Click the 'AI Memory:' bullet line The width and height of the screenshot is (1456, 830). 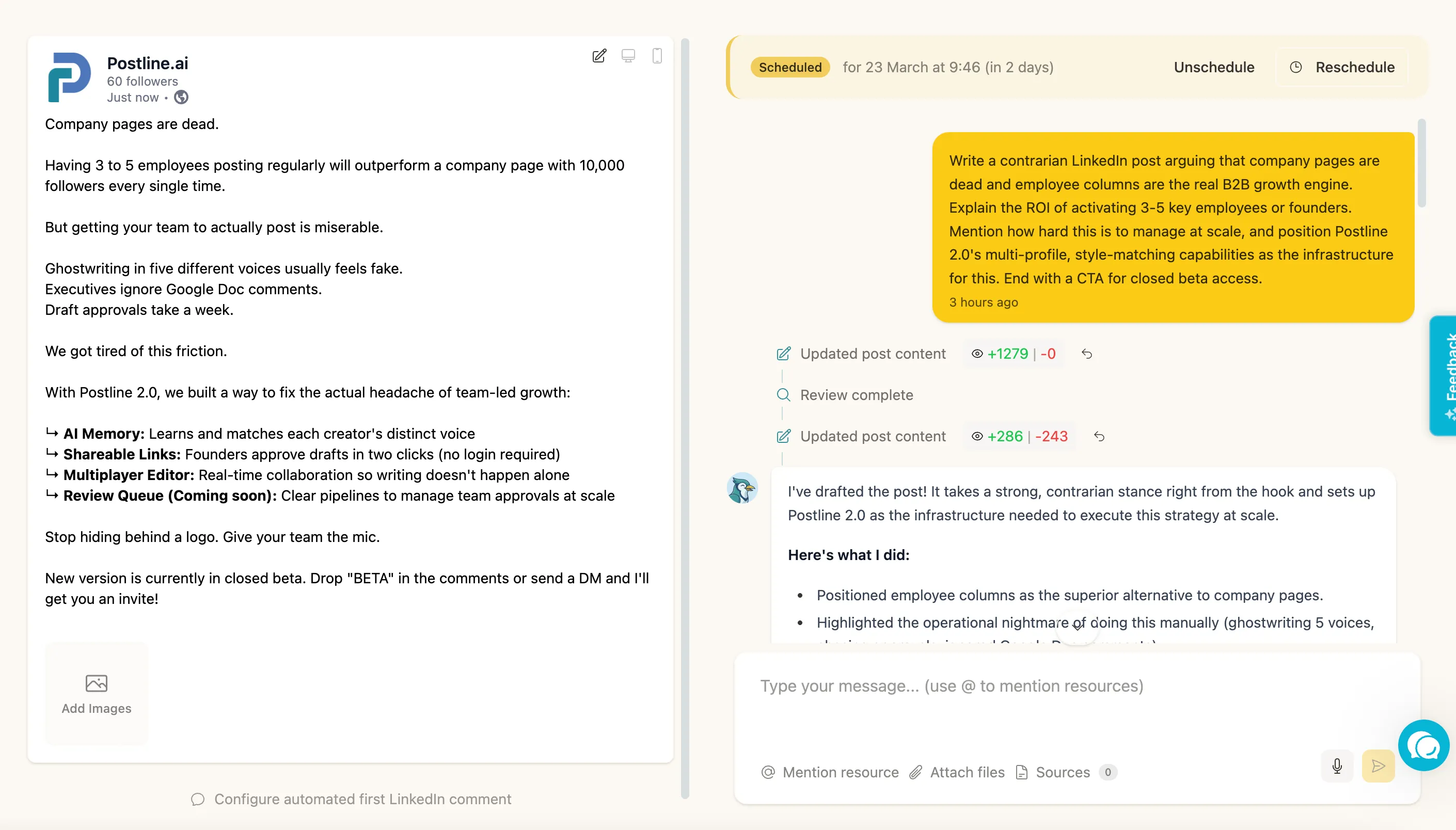point(260,434)
